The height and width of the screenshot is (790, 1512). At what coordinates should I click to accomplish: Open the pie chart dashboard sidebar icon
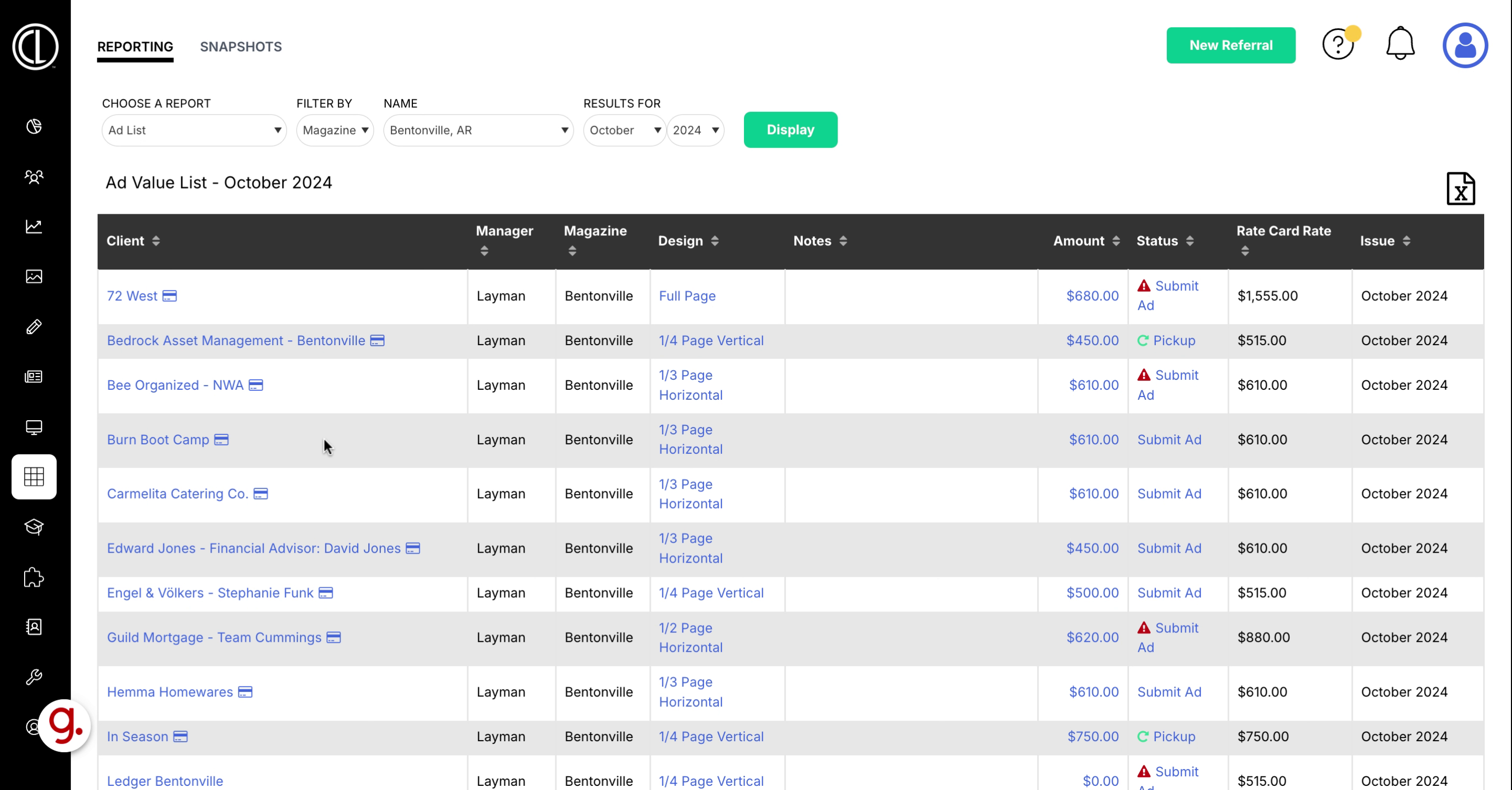coord(34,126)
